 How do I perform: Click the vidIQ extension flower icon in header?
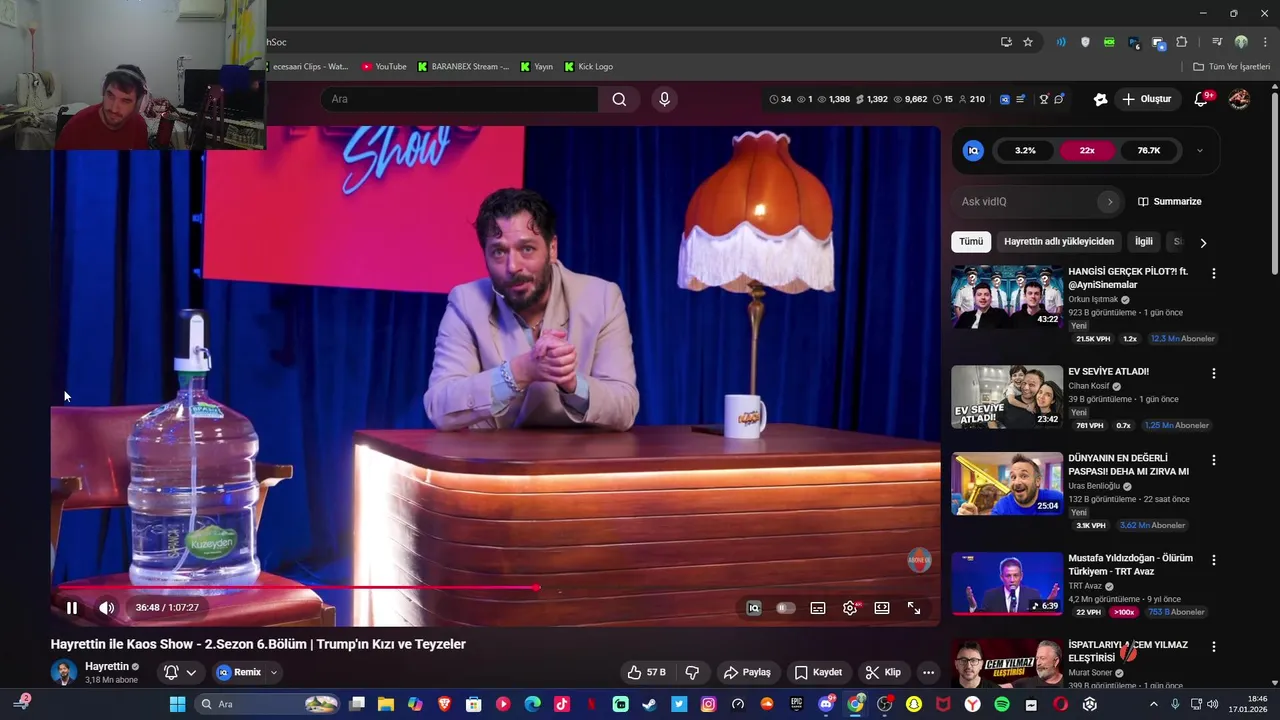(1100, 99)
